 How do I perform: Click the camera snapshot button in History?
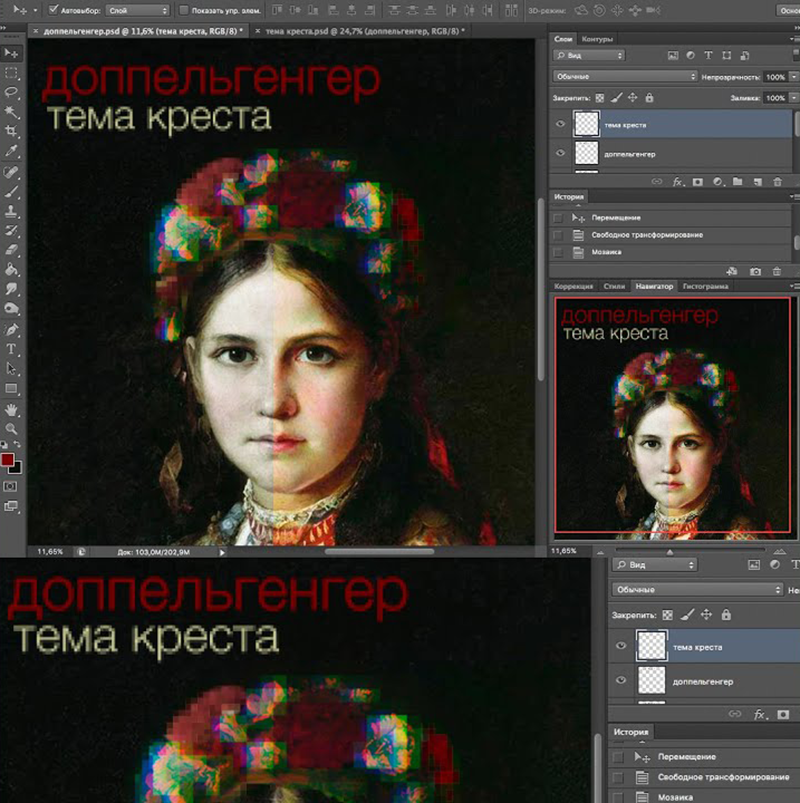pyautogui.click(x=756, y=271)
